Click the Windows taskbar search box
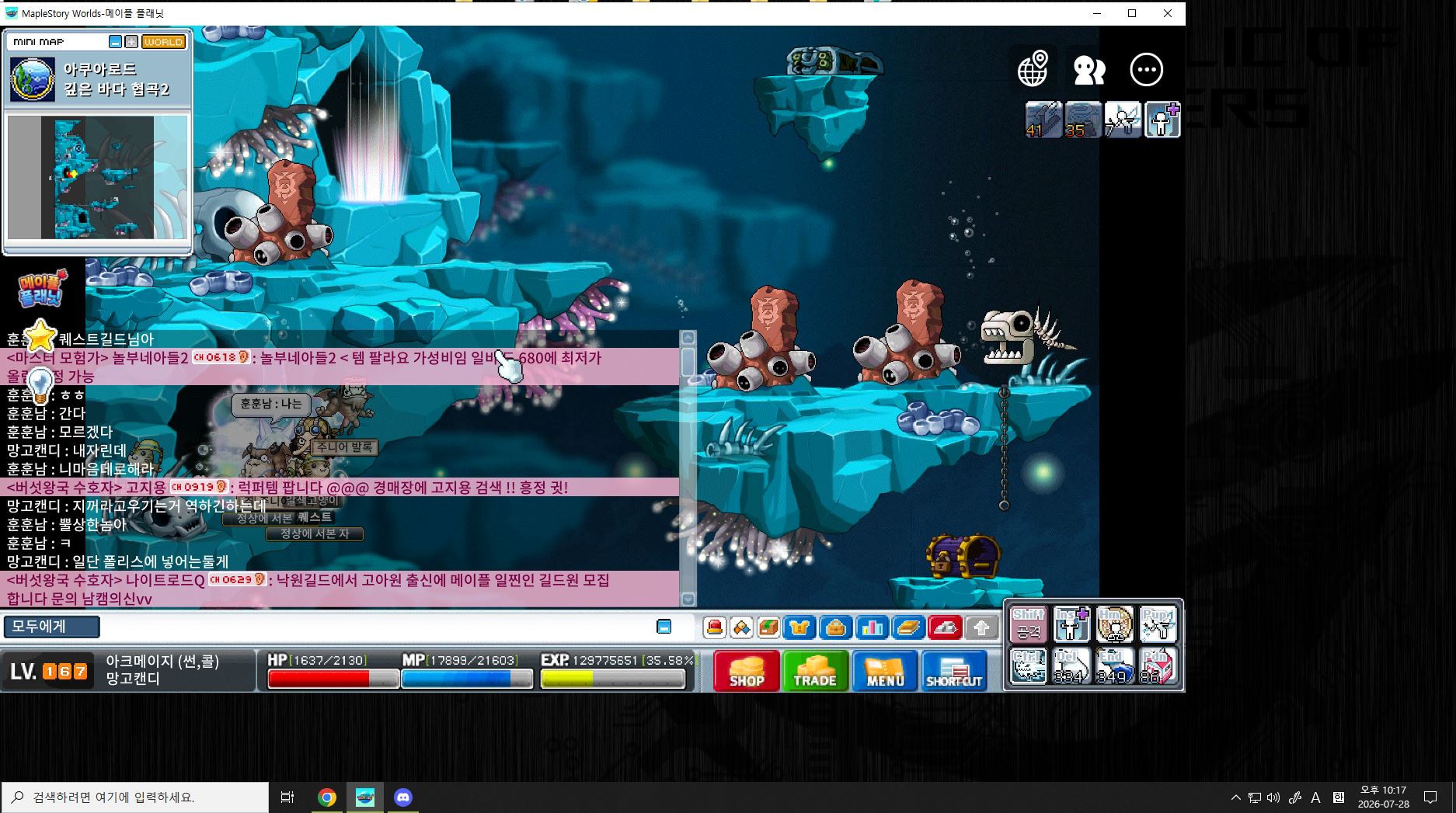The height and width of the screenshot is (813, 1456). (x=135, y=797)
